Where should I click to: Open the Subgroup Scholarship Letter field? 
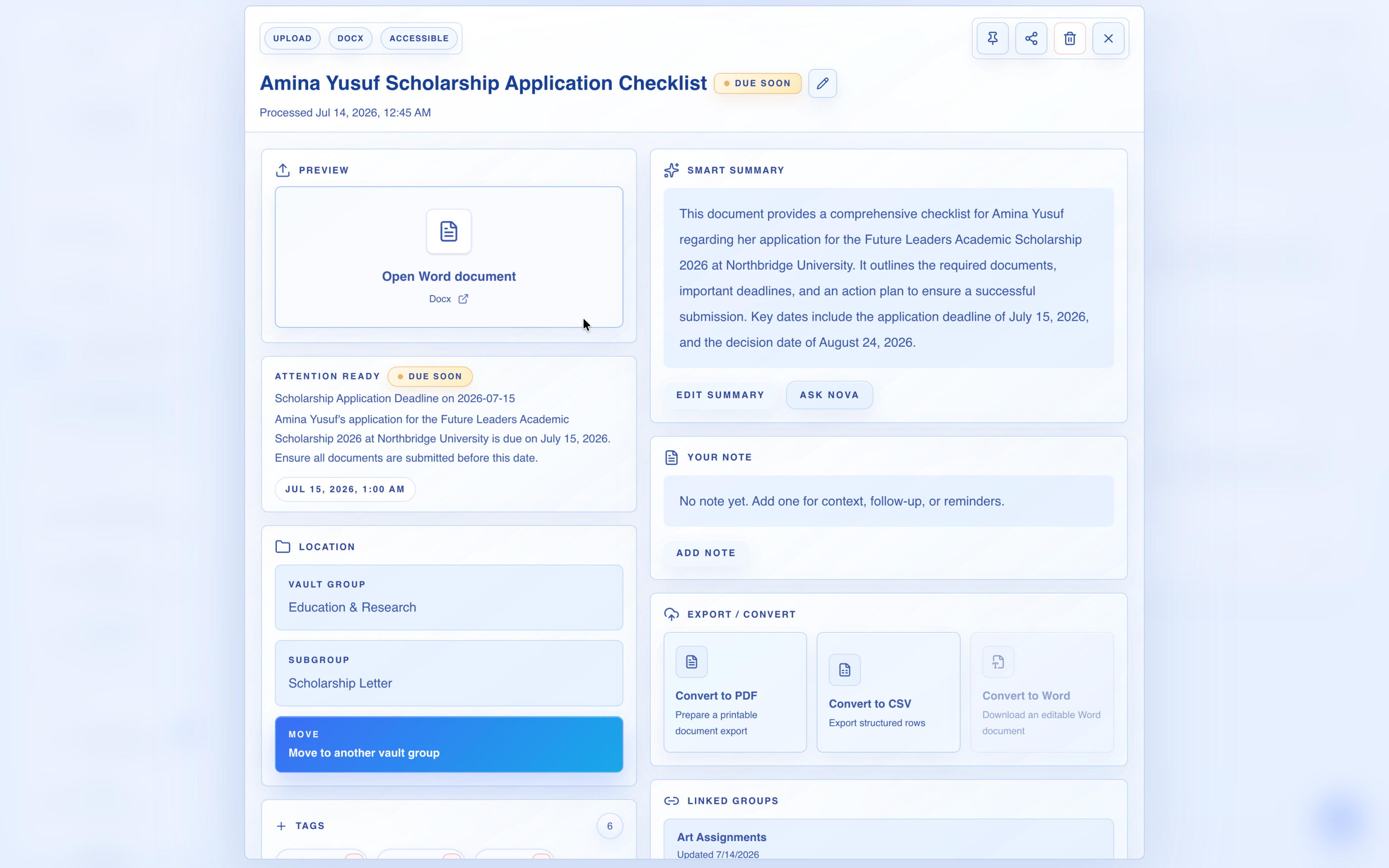pyautogui.click(x=449, y=673)
